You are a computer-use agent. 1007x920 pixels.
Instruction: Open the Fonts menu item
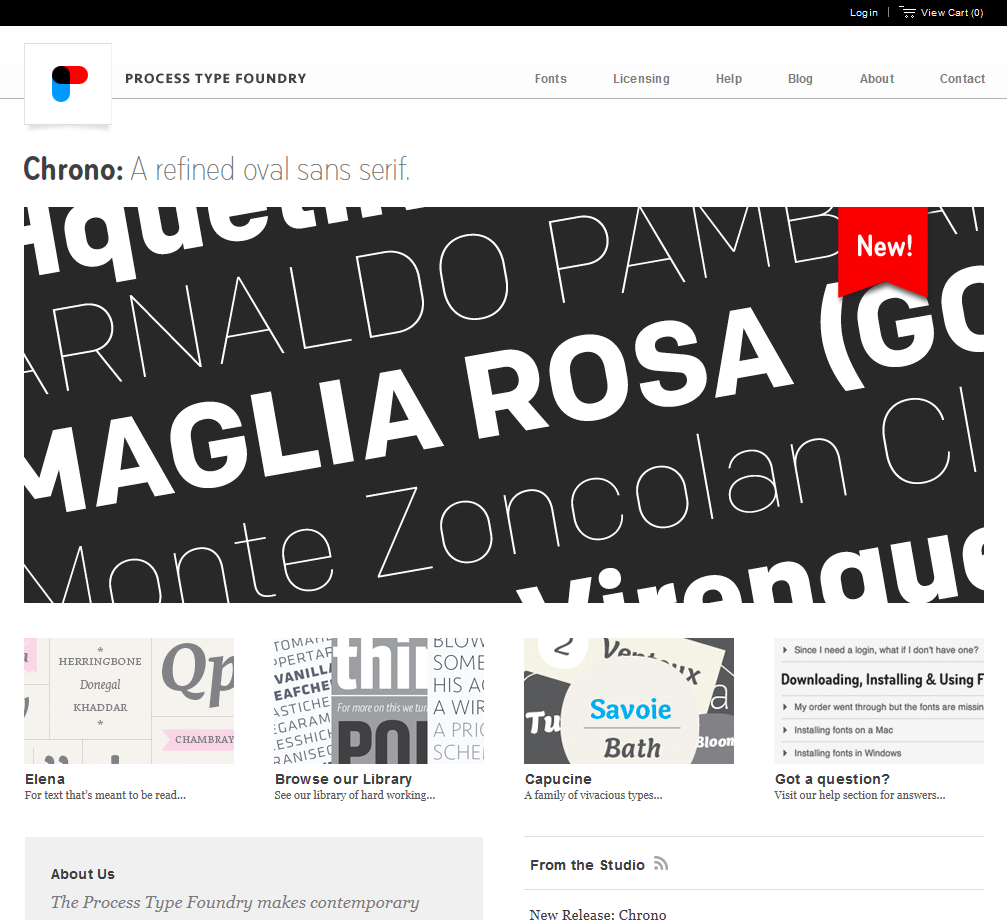click(550, 78)
